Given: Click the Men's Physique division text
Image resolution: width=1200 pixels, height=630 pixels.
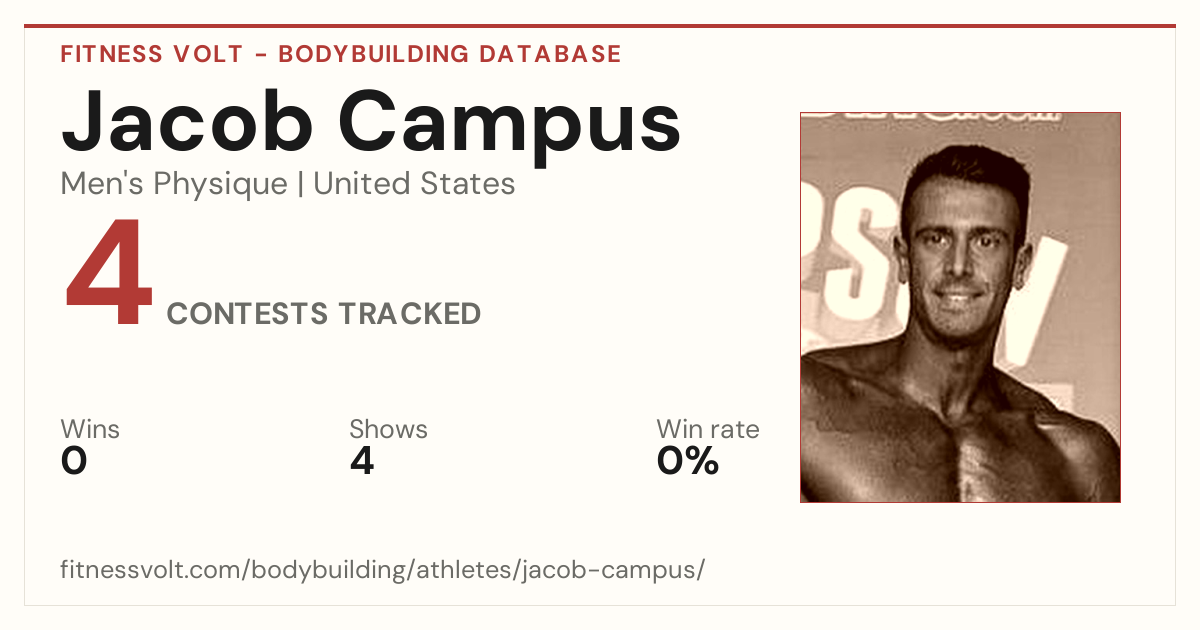Looking at the screenshot, I should pyautogui.click(x=174, y=185).
